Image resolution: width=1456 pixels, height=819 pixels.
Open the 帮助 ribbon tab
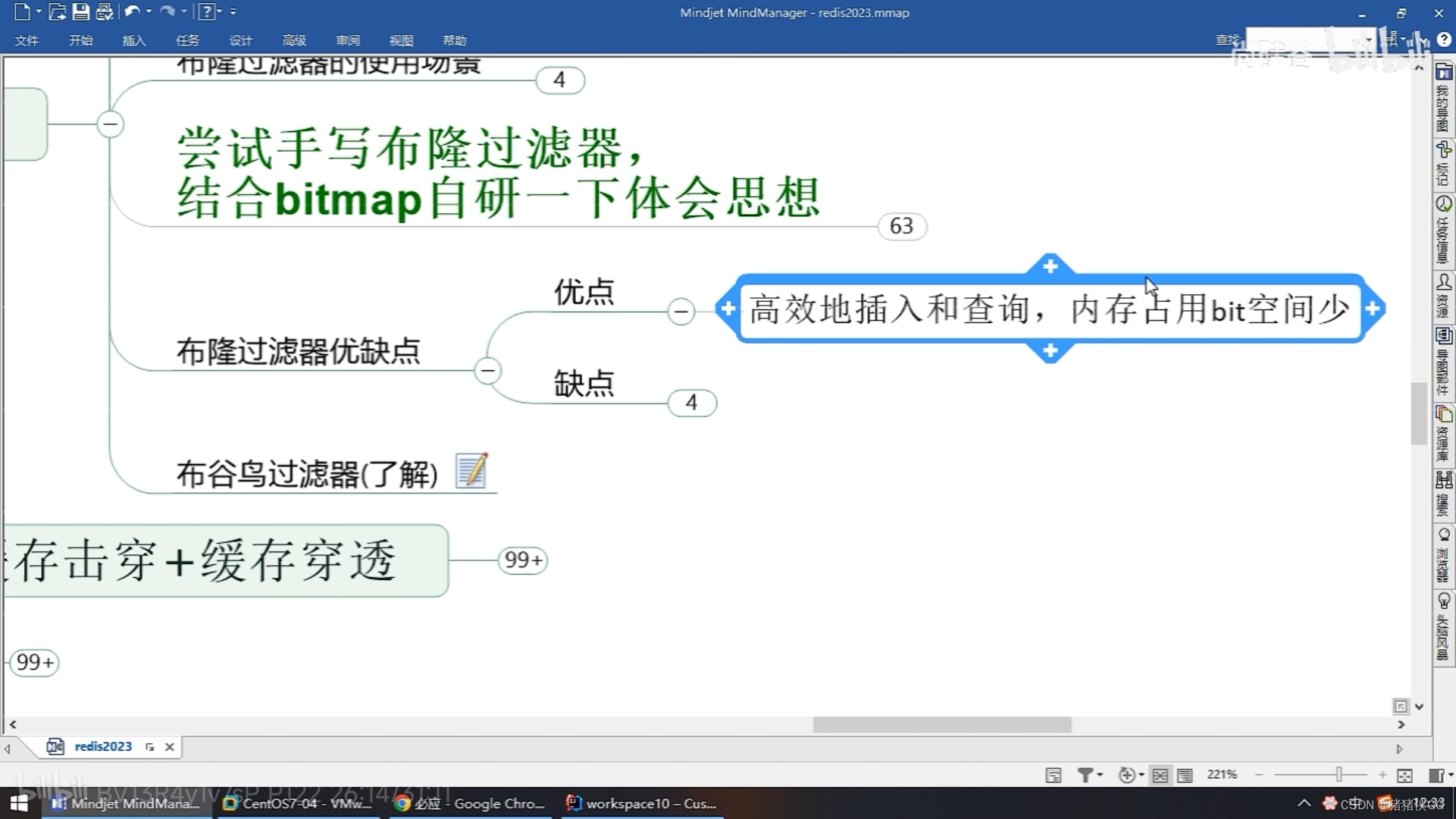coord(454,40)
